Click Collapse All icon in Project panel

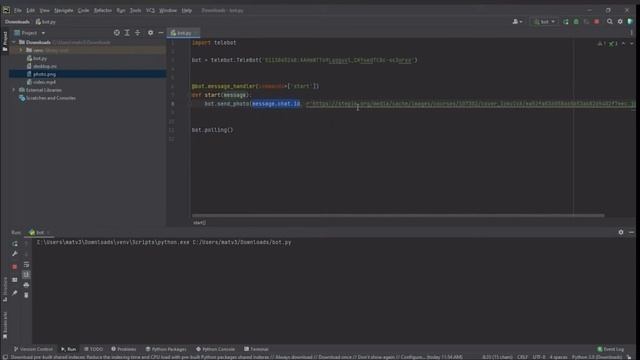[138, 33]
